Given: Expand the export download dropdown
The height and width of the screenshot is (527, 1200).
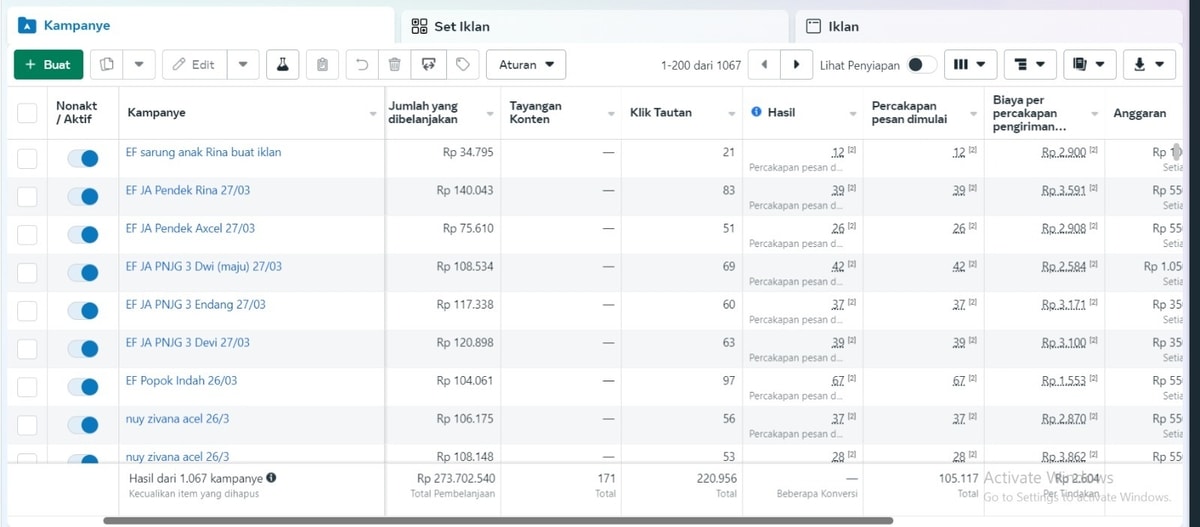Looking at the screenshot, I should [1148, 65].
